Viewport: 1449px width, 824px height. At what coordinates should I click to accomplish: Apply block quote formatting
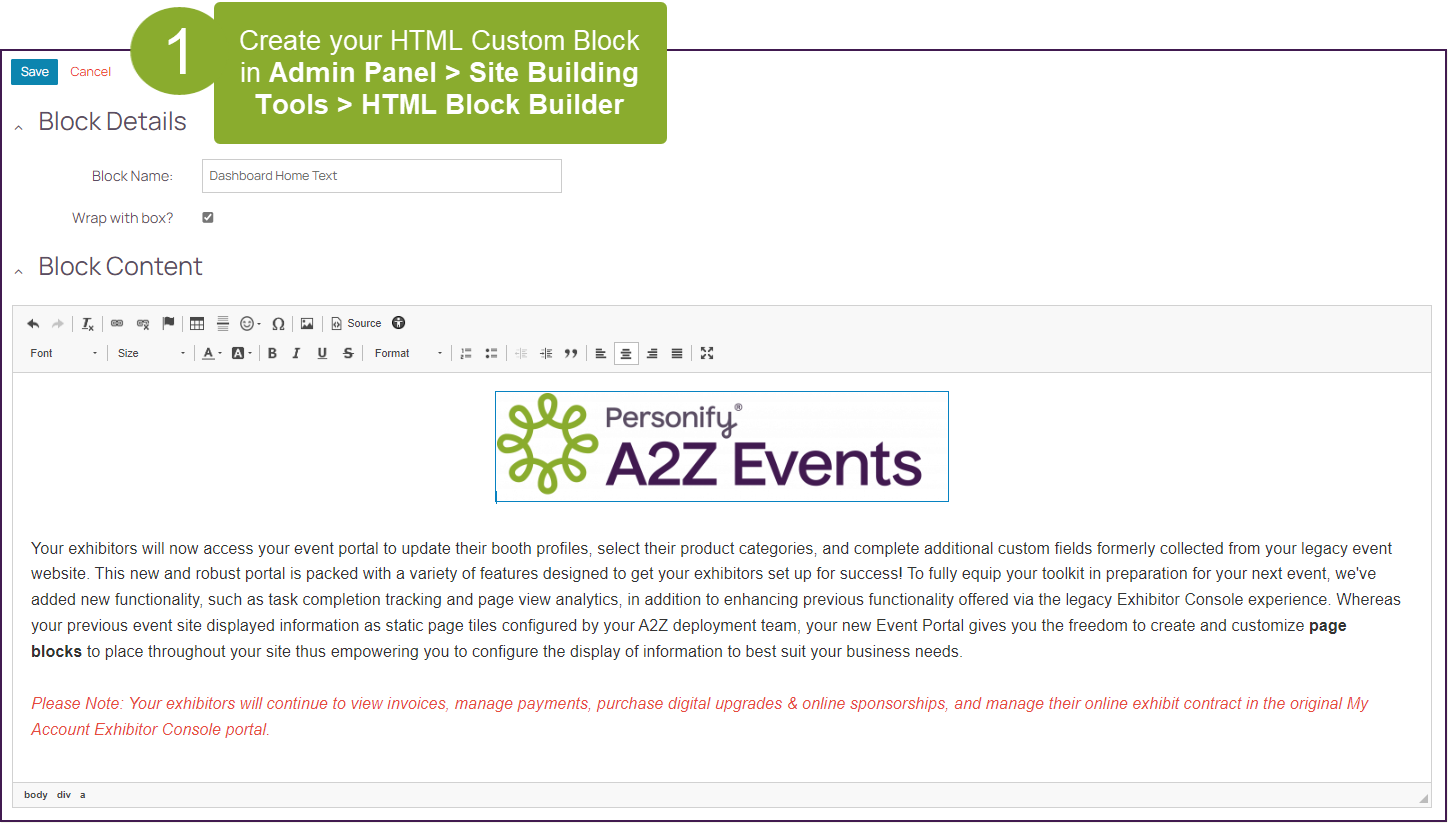point(571,354)
